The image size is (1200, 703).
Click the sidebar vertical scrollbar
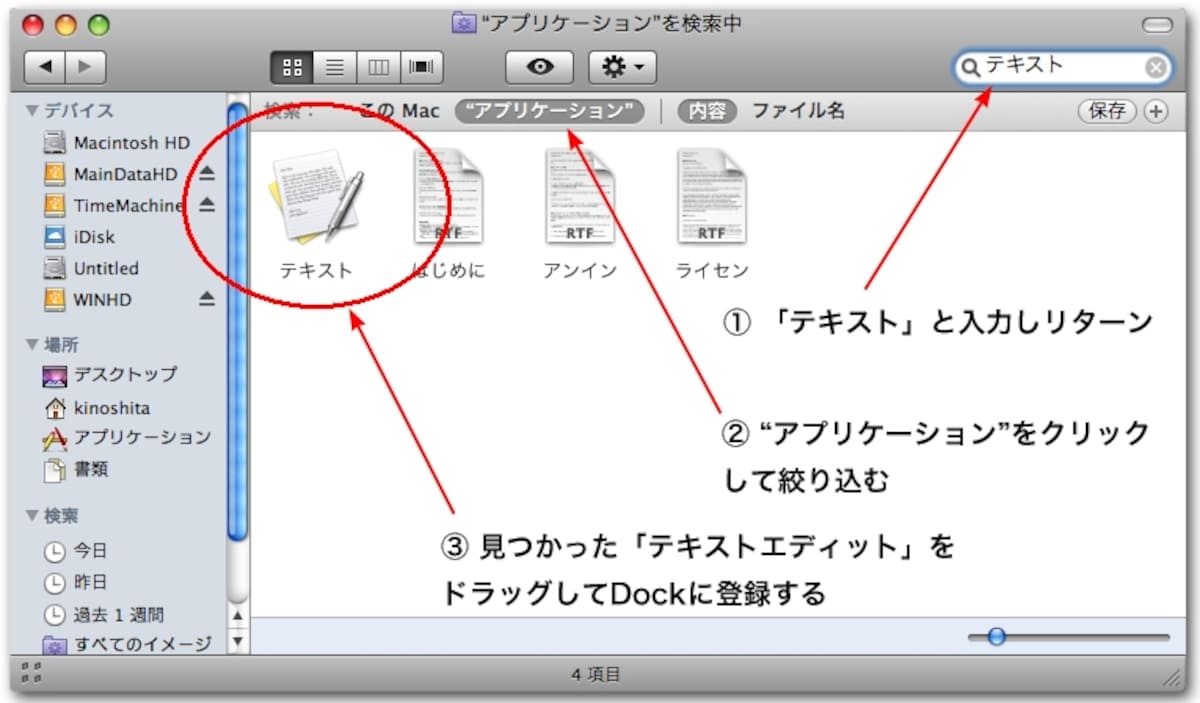(x=237, y=320)
